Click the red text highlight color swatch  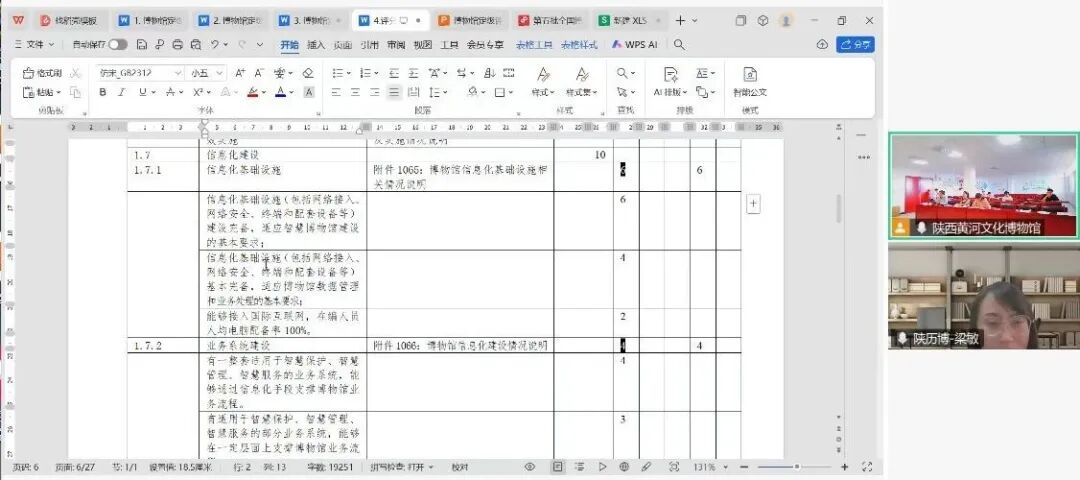tap(253, 92)
